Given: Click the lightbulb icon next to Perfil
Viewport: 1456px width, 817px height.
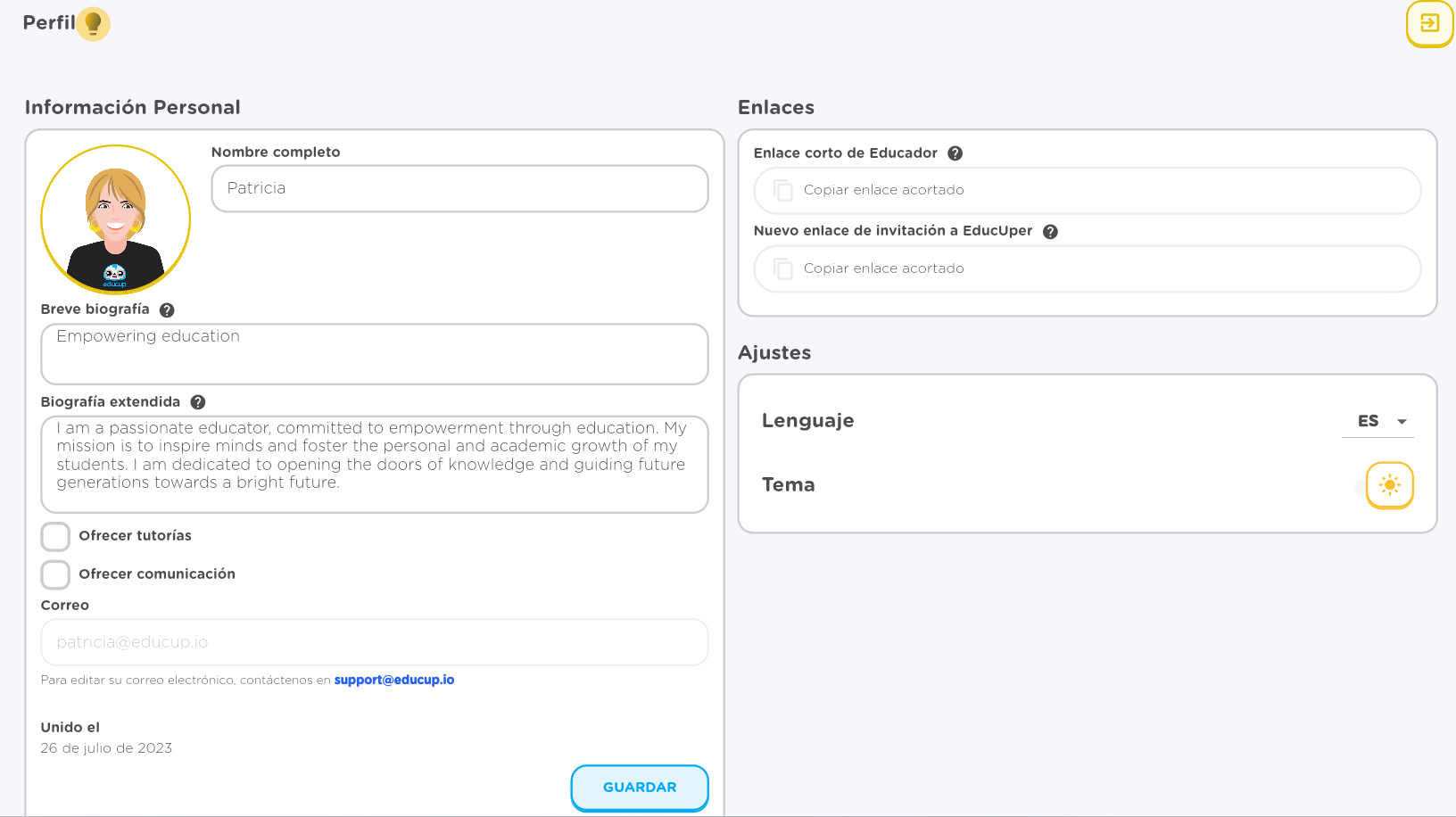Looking at the screenshot, I should click(93, 24).
